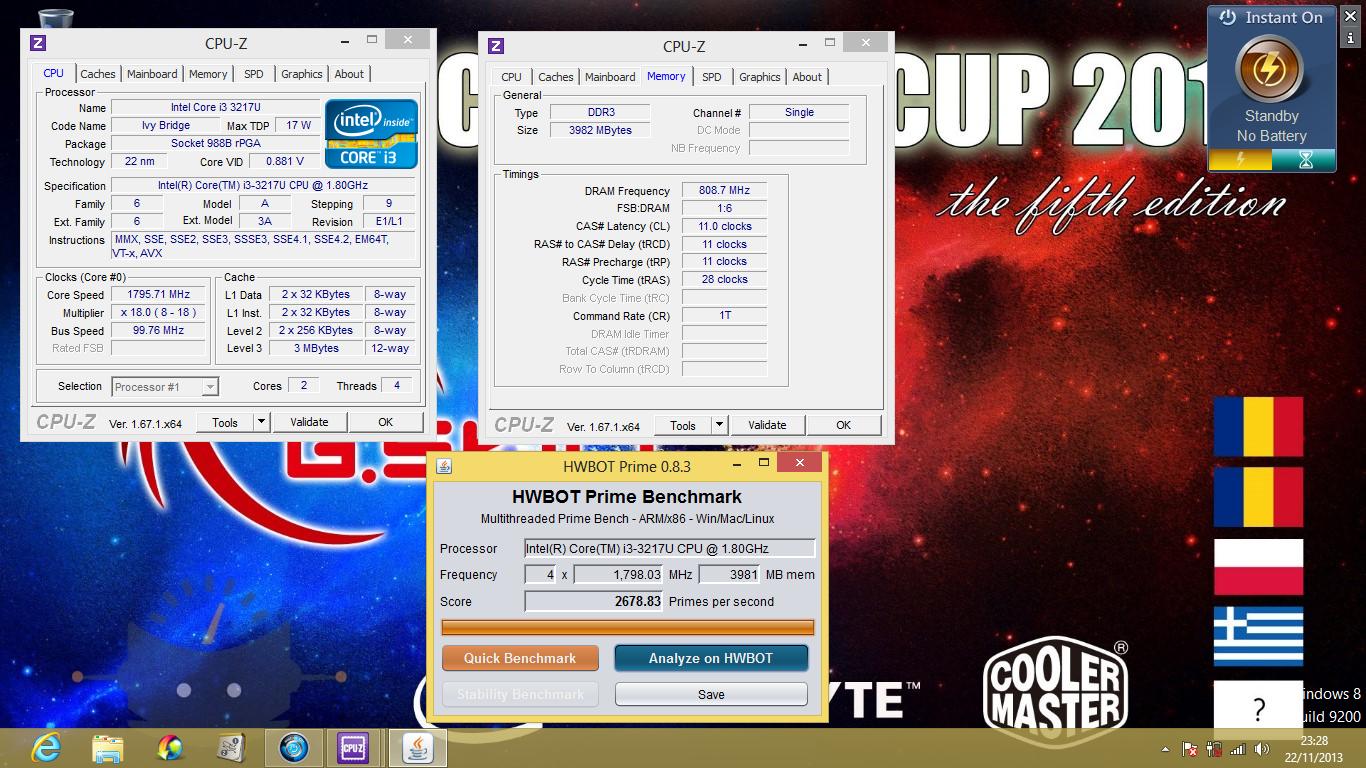This screenshot has width=1366, height=768.
Task: Open Mainboard tab in left CPU-Z window
Action: point(152,74)
